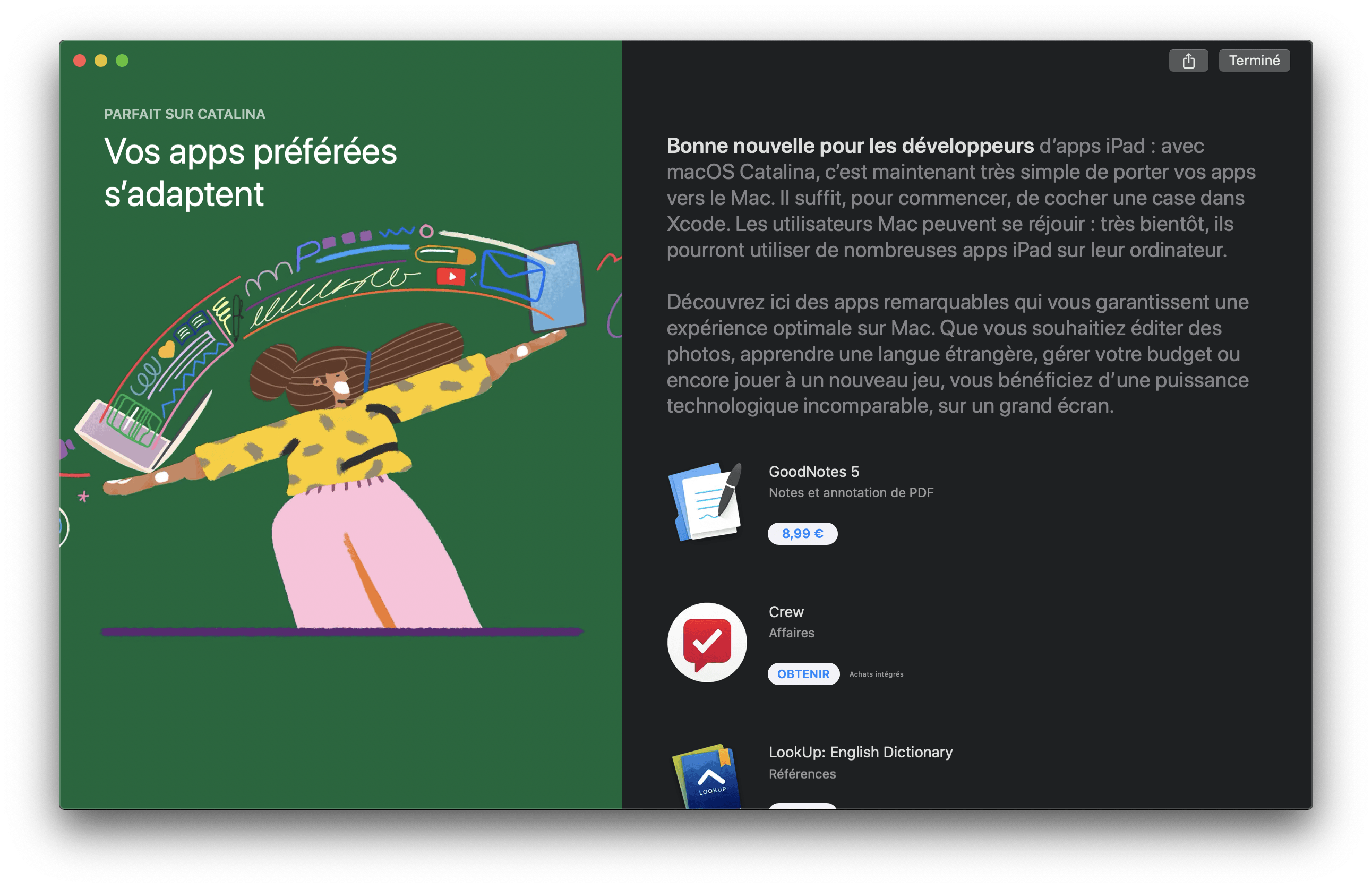Click the juggling woman illustration
This screenshot has height=888, width=1372.
(x=340, y=430)
